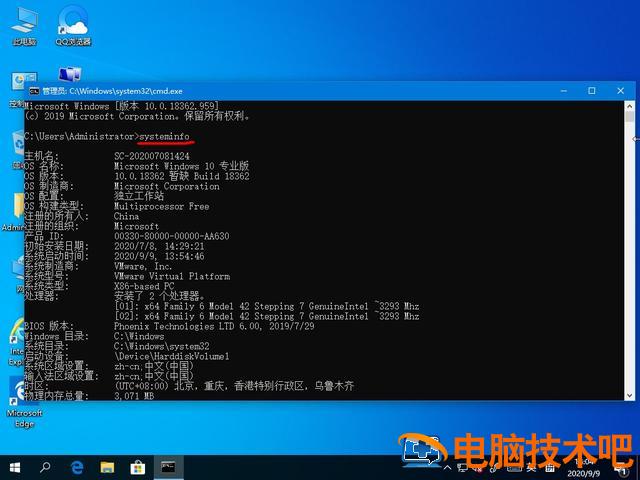Click OS version '10.0.18362 暂缺 Build 18362'
Image resolution: width=640 pixels, height=480 pixels.
click(182, 176)
